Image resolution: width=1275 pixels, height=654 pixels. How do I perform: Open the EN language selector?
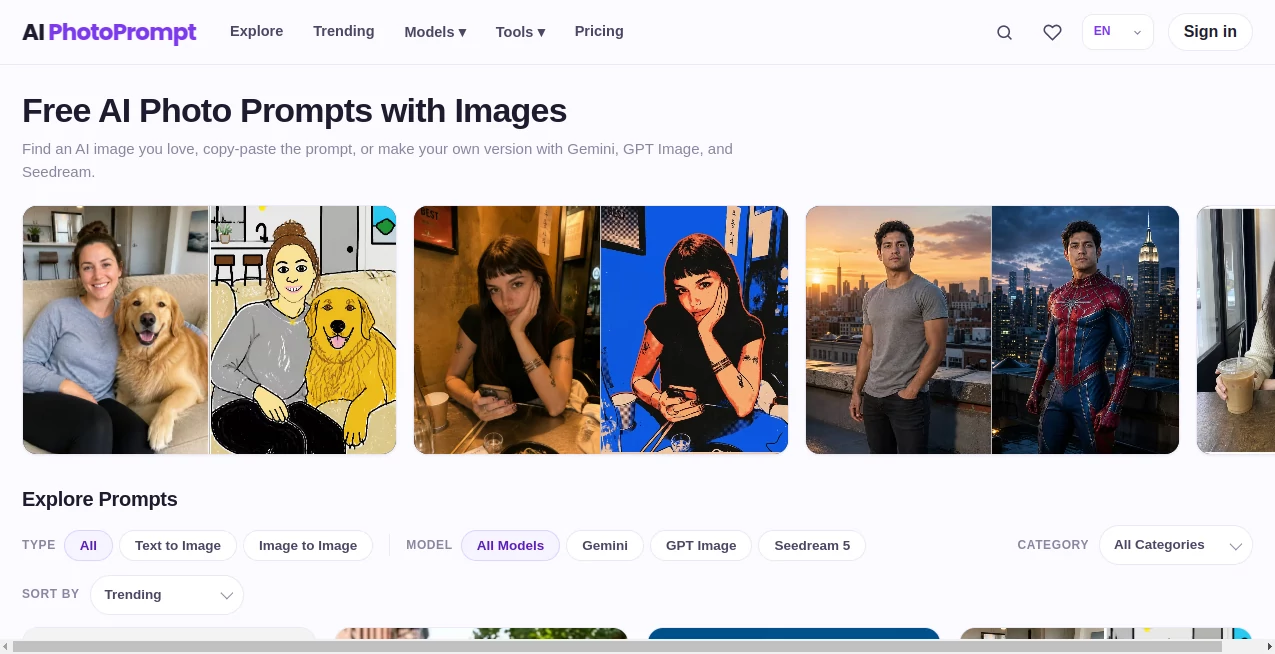tap(1118, 32)
